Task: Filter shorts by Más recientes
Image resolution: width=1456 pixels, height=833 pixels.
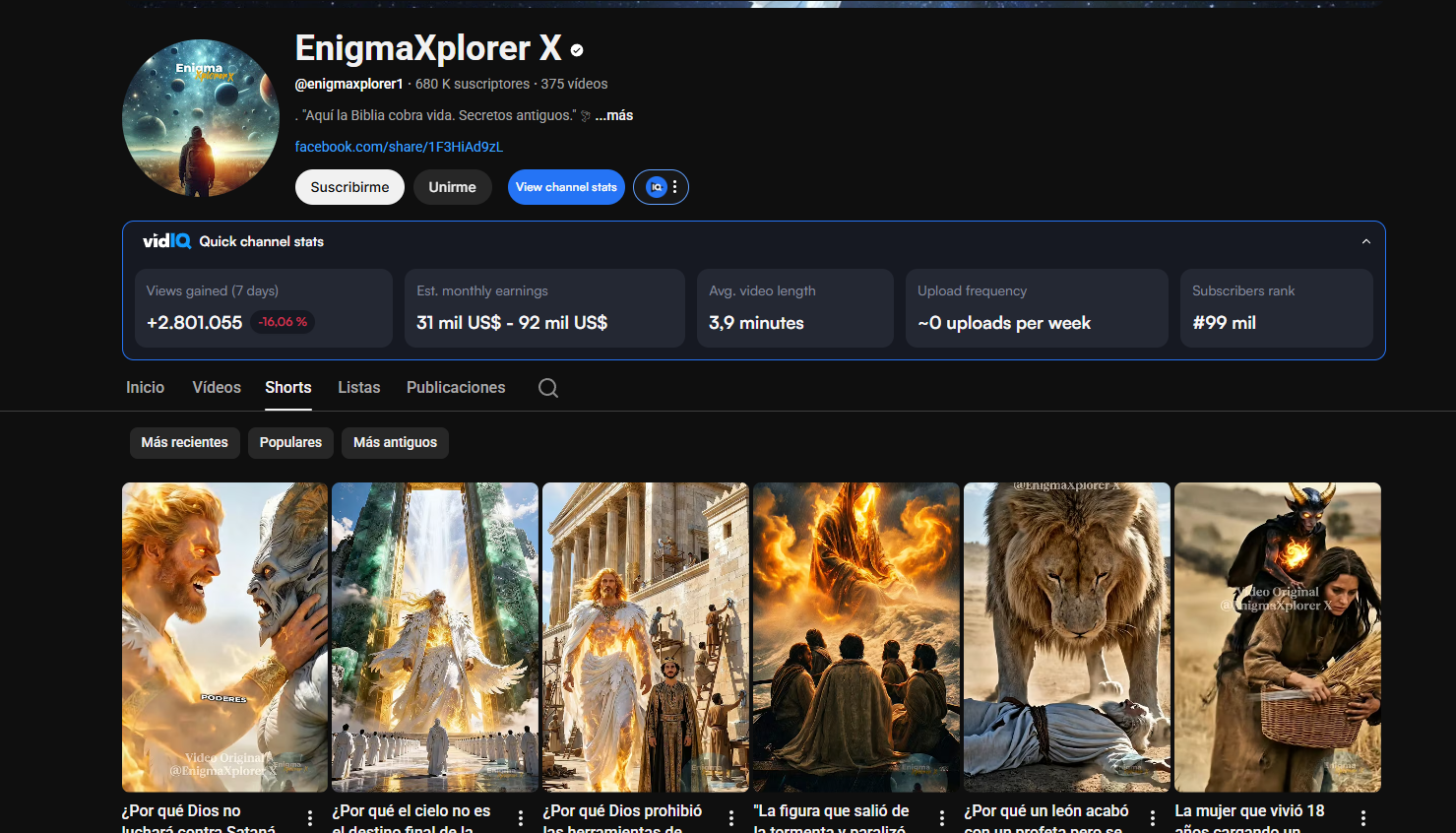Action: point(185,442)
